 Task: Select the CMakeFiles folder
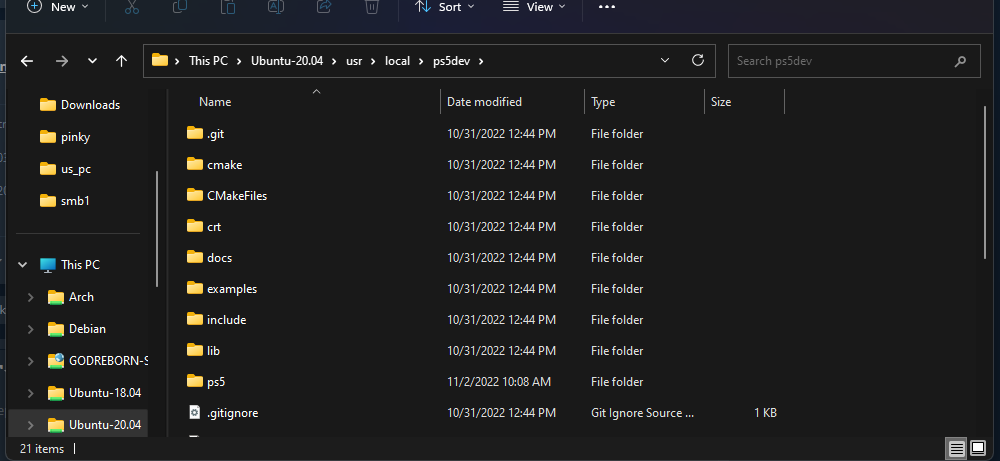point(237,196)
